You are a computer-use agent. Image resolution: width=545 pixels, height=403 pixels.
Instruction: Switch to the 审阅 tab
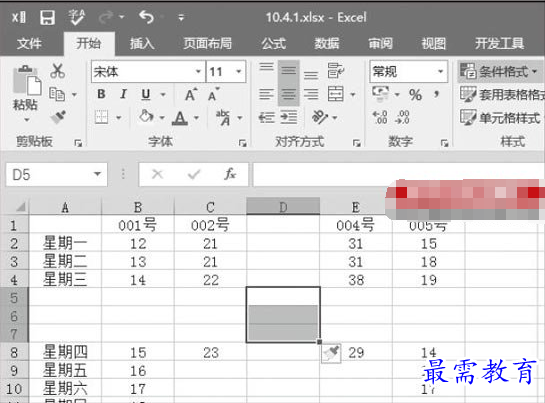(380, 44)
